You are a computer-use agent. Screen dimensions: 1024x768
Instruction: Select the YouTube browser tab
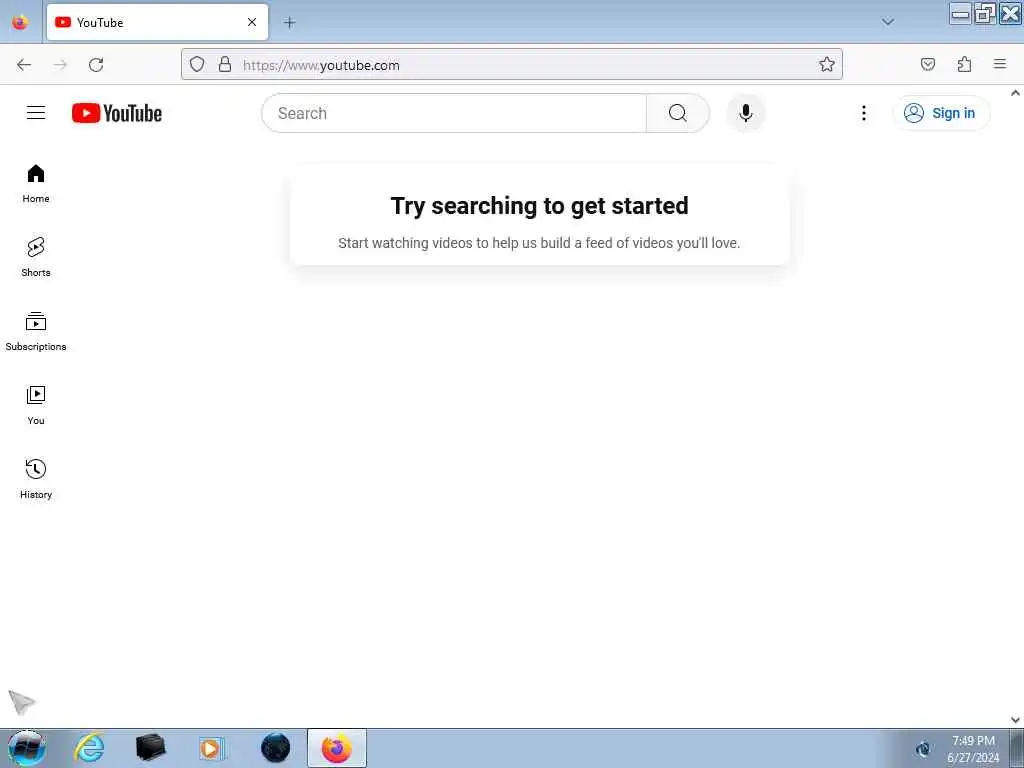click(x=157, y=22)
